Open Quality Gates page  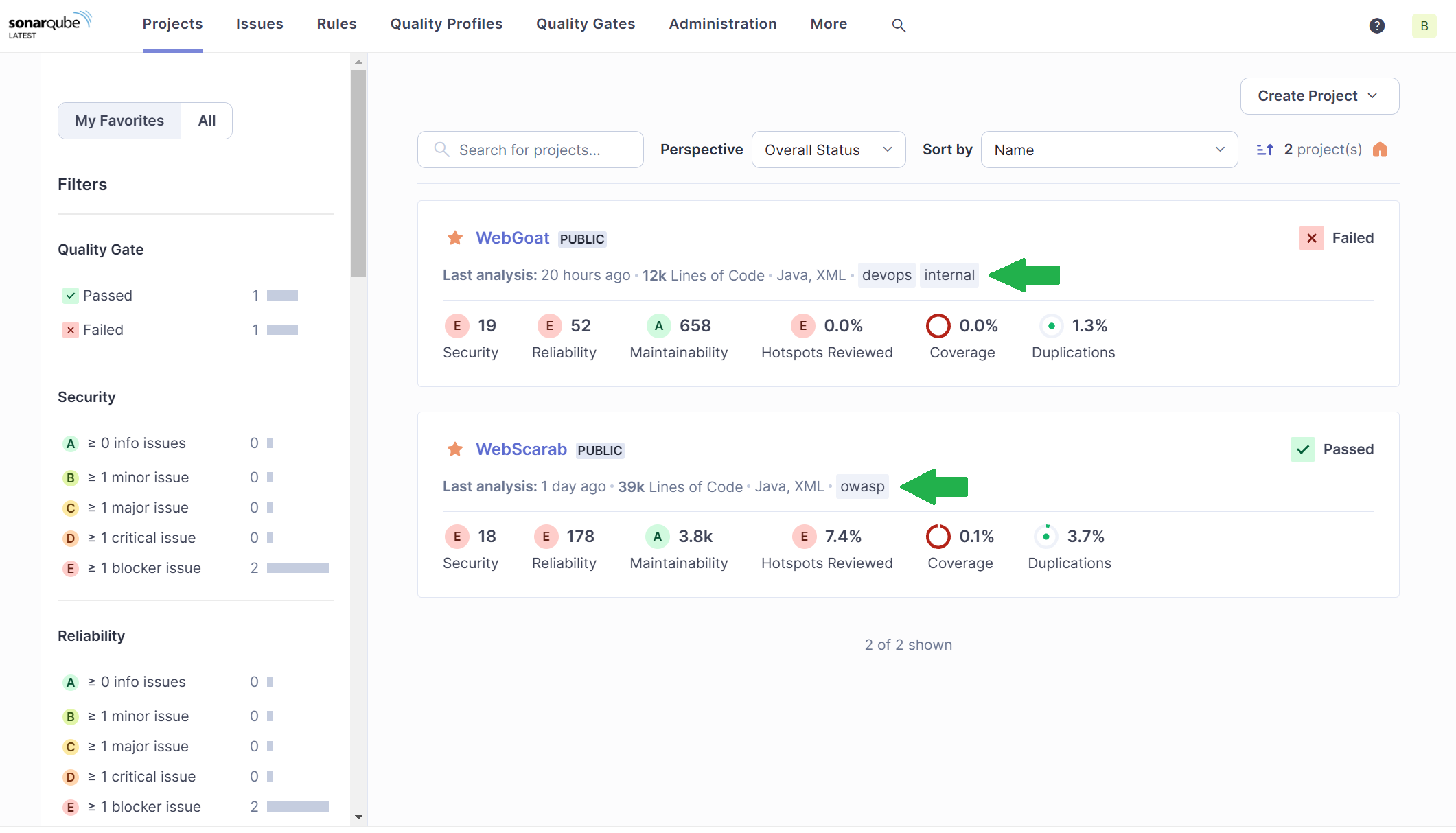(586, 24)
